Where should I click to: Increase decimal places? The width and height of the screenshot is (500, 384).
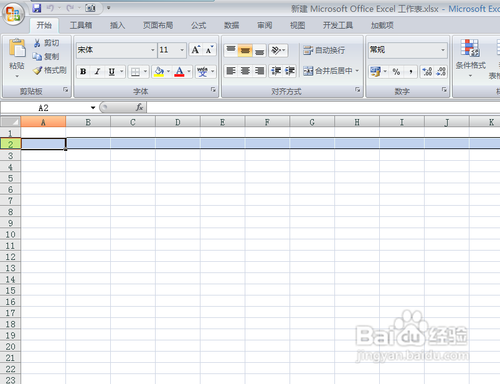click(427, 71)
